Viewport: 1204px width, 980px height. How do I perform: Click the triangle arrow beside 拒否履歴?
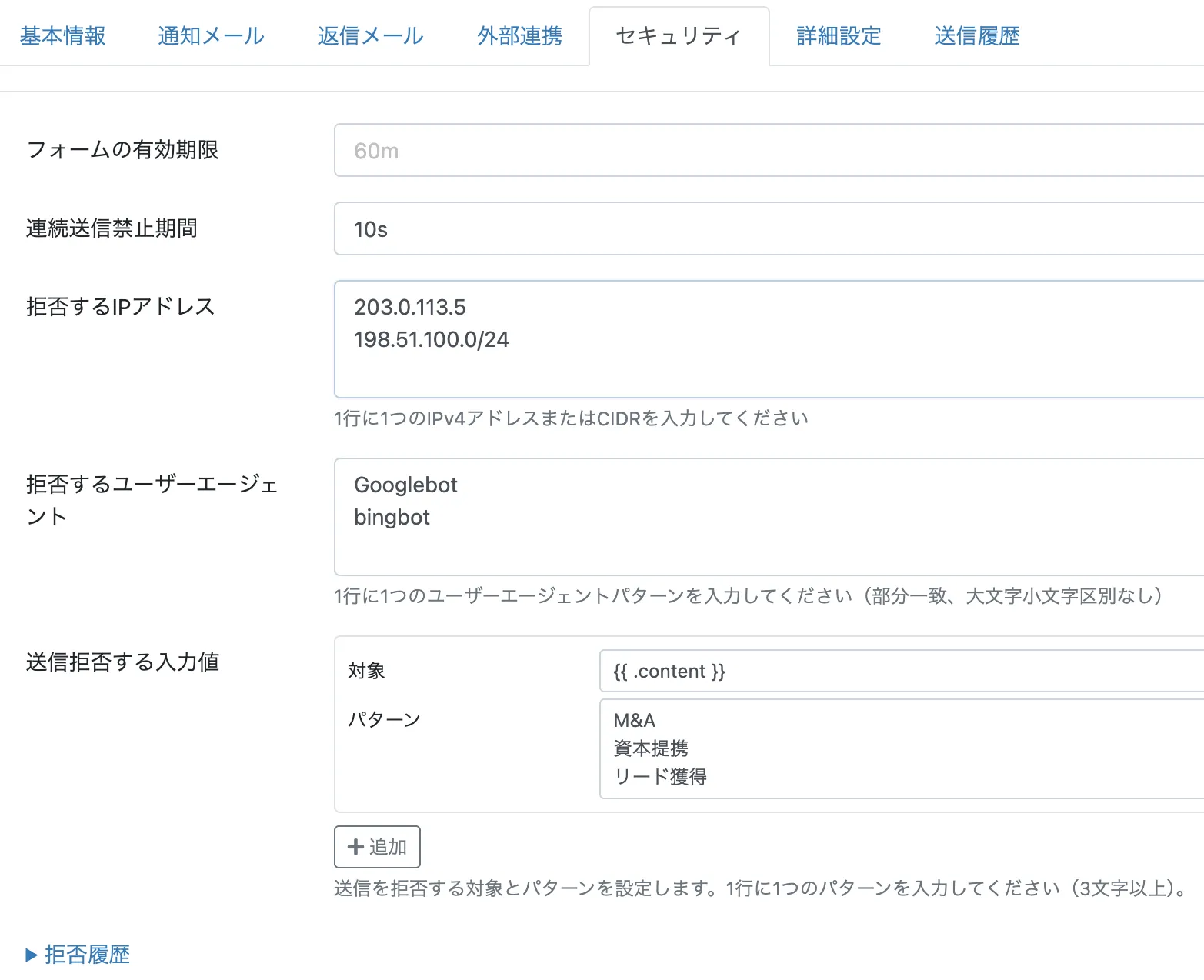coord(32,955)
